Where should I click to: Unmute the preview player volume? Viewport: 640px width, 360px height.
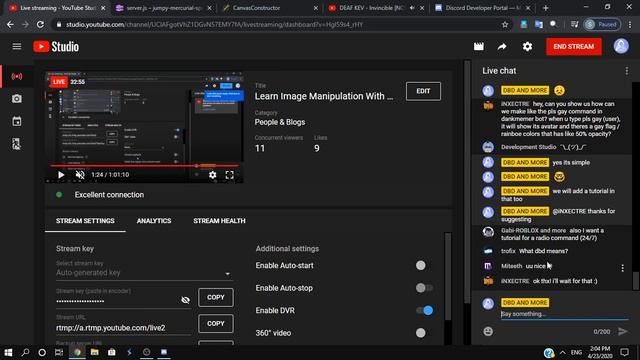point(80,175)
